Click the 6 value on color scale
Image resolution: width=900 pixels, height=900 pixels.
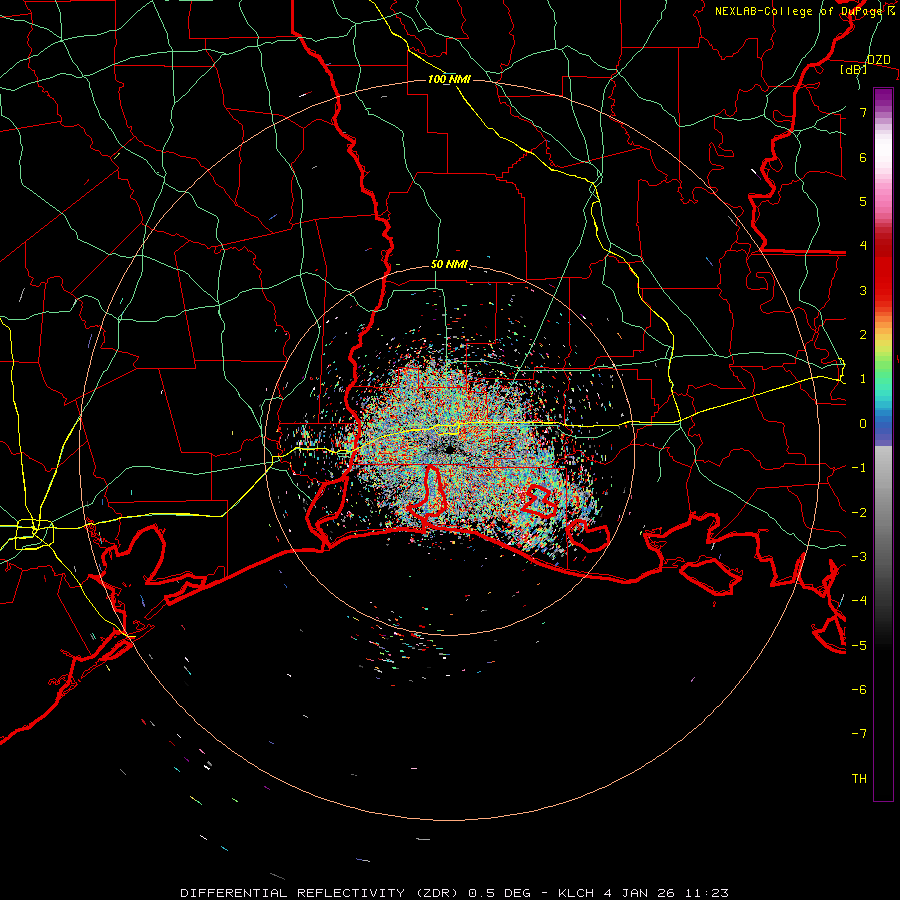click(863, 157)
